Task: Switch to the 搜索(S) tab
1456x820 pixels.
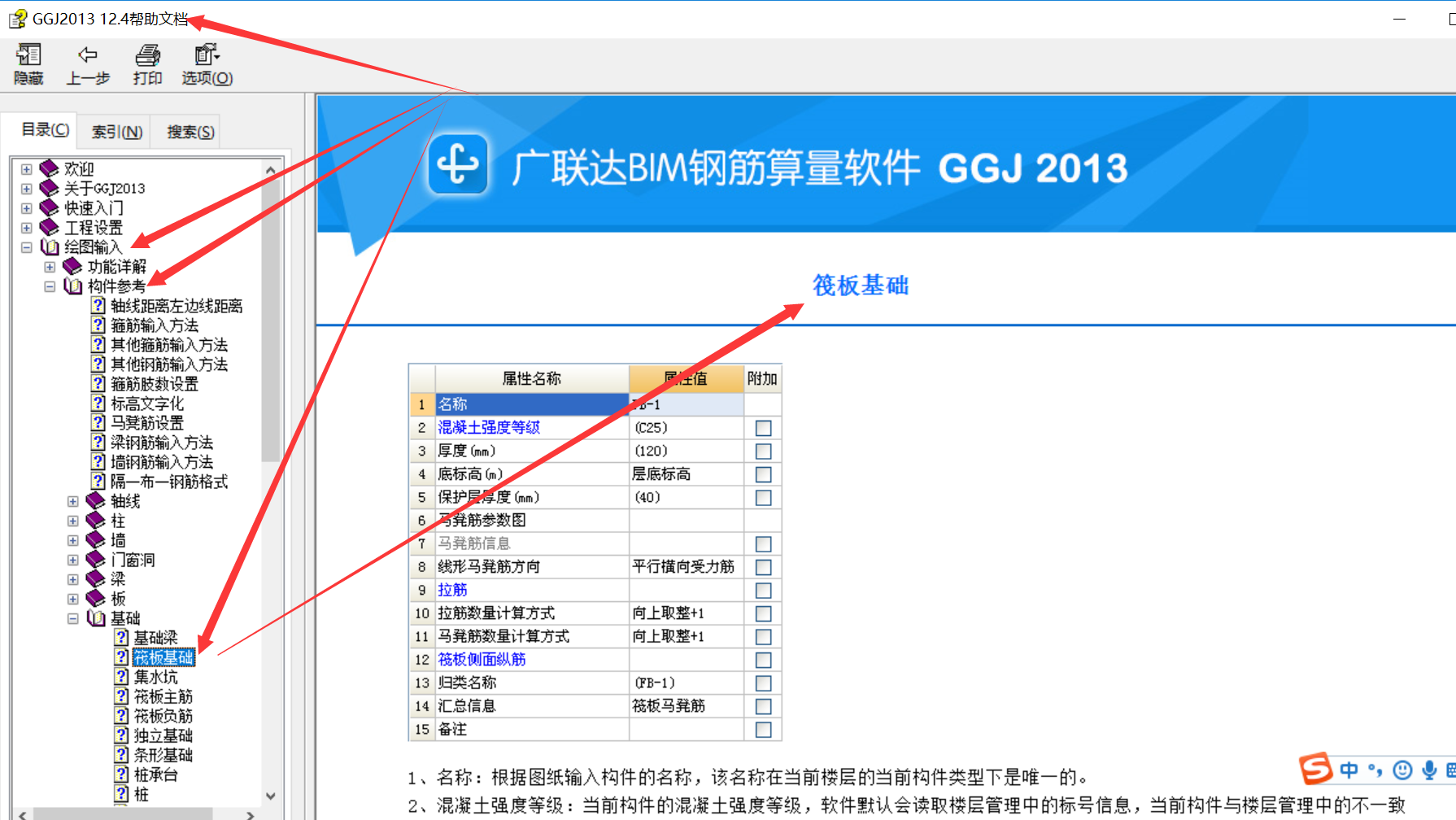Action: pyautogui.click(x=190, y=132)
